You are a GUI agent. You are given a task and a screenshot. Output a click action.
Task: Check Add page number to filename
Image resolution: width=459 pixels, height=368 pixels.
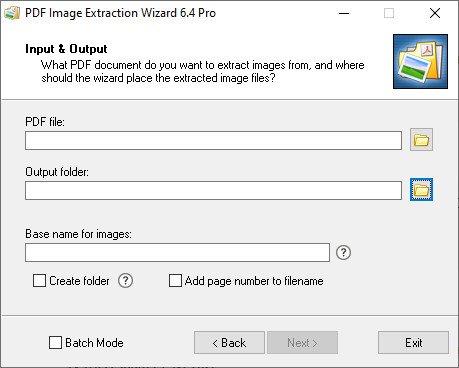pyautogui.click(x=175, y=281)
